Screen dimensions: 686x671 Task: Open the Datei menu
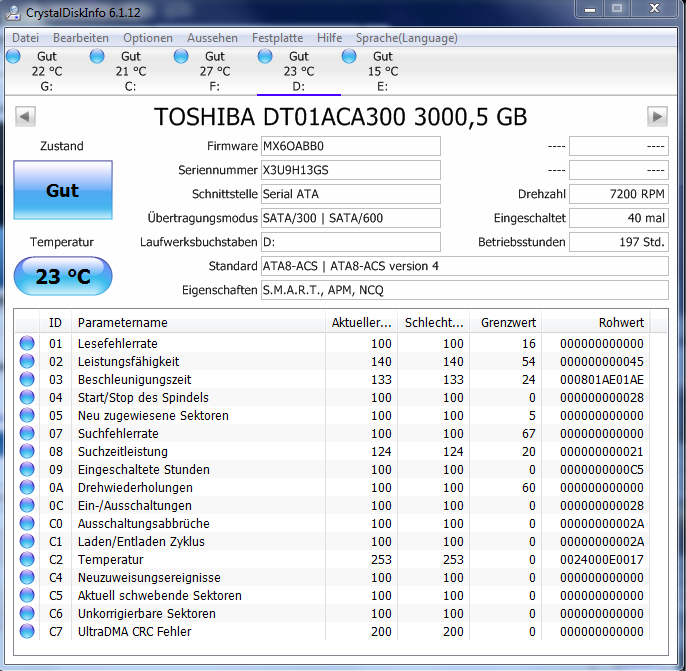[25, 38]
